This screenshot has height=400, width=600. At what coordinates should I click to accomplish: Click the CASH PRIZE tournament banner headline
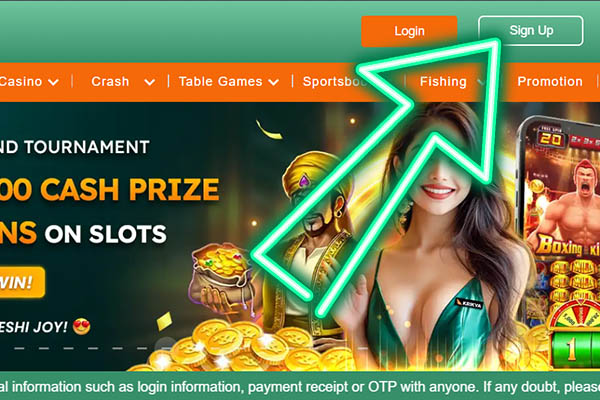click(110, 189)
